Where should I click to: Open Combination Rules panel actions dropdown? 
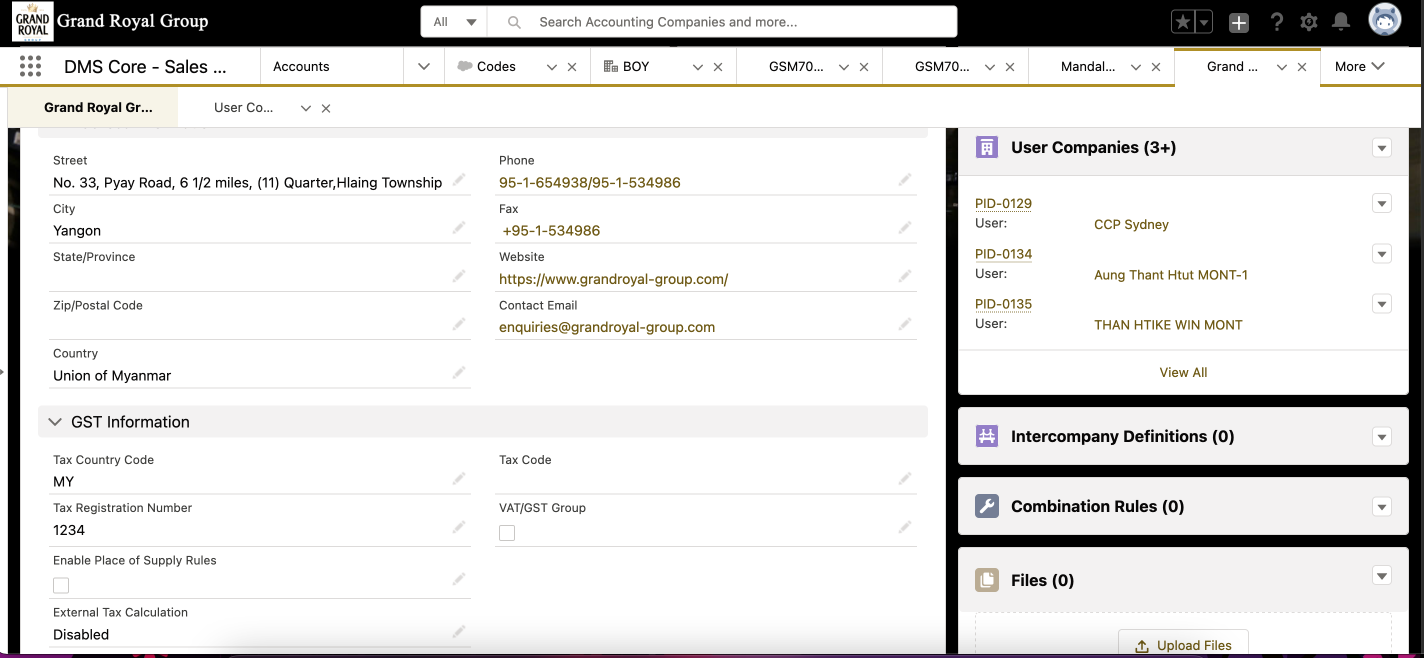coord(1382,507)
